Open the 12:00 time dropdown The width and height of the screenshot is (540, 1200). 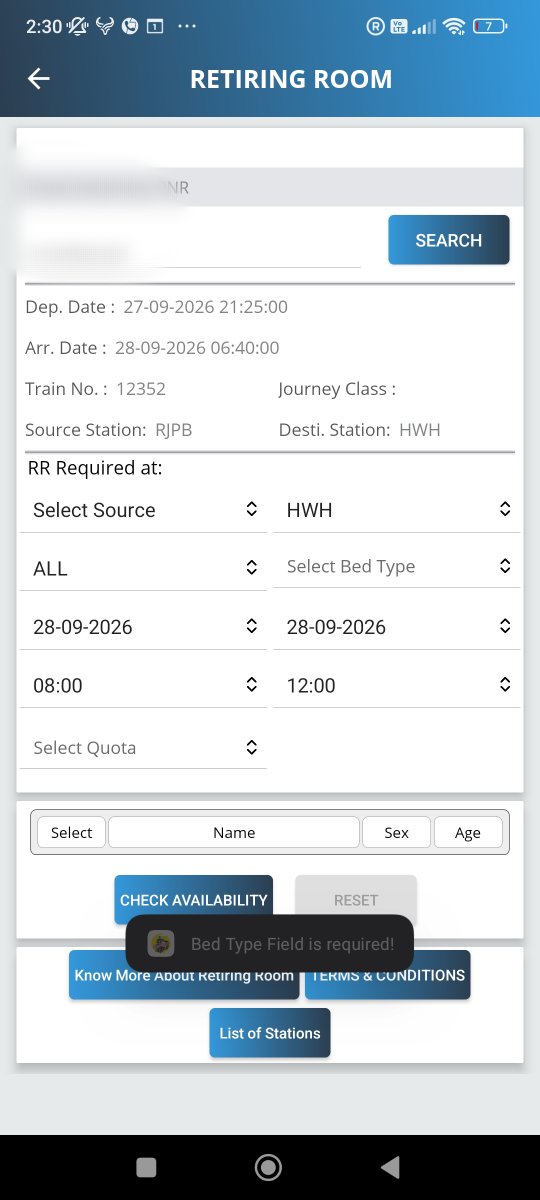pyautogui.click(x=396, y=685)
